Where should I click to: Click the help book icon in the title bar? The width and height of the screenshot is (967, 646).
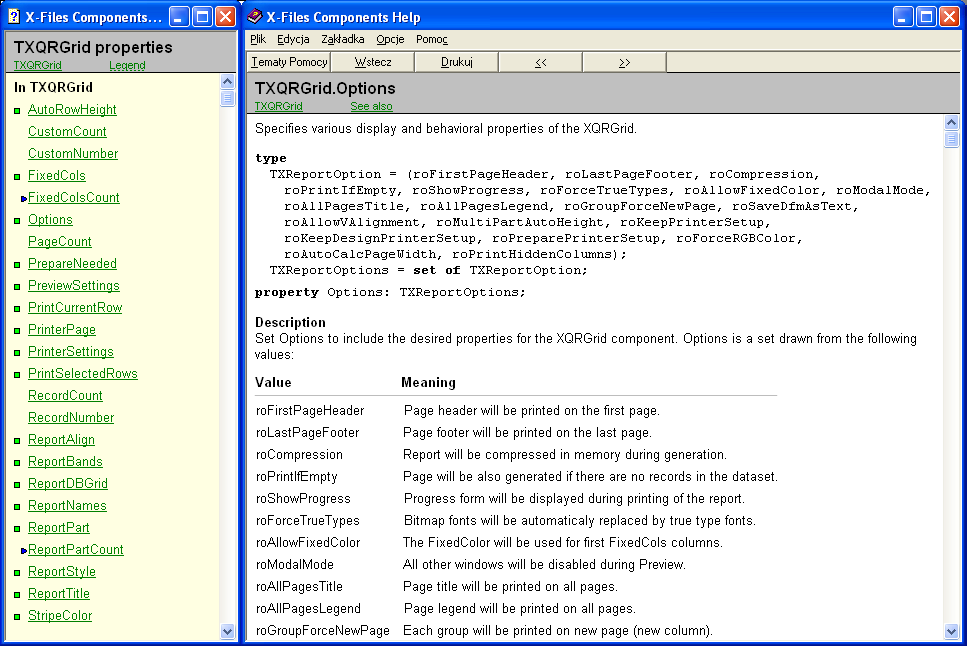pyautogui.click(x=255, y=17)
